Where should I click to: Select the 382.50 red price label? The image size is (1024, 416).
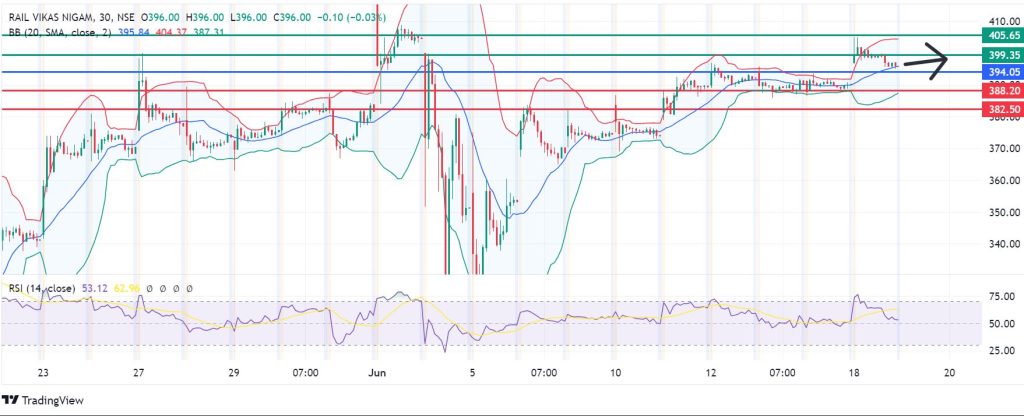(x=1002, y=109)
